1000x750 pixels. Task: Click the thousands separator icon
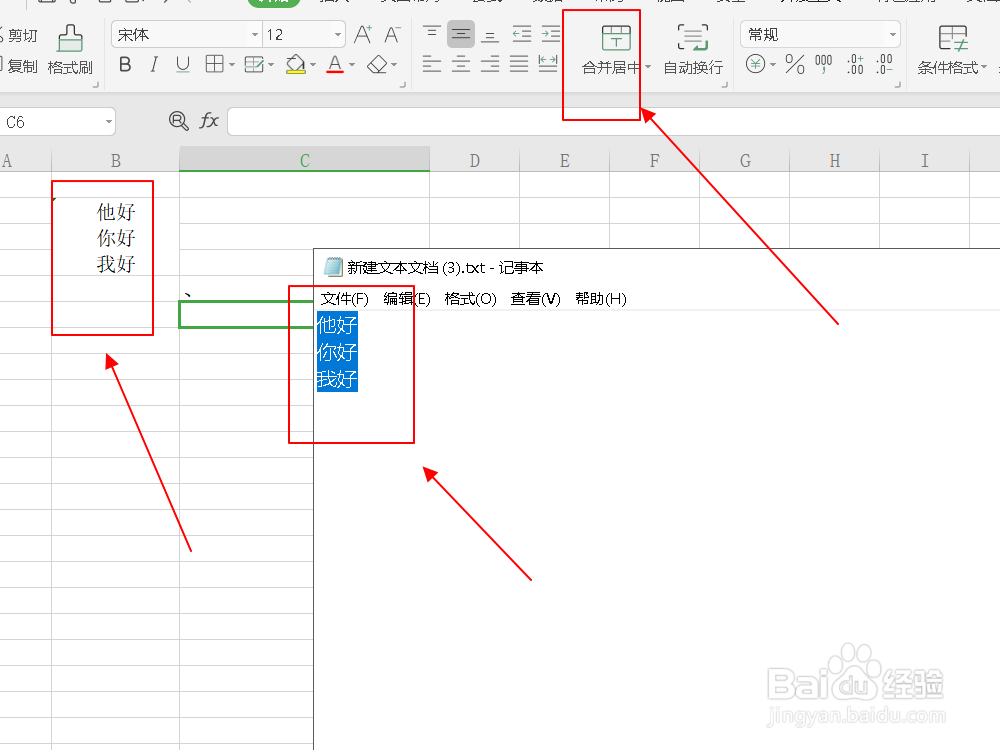pos(822,63)
